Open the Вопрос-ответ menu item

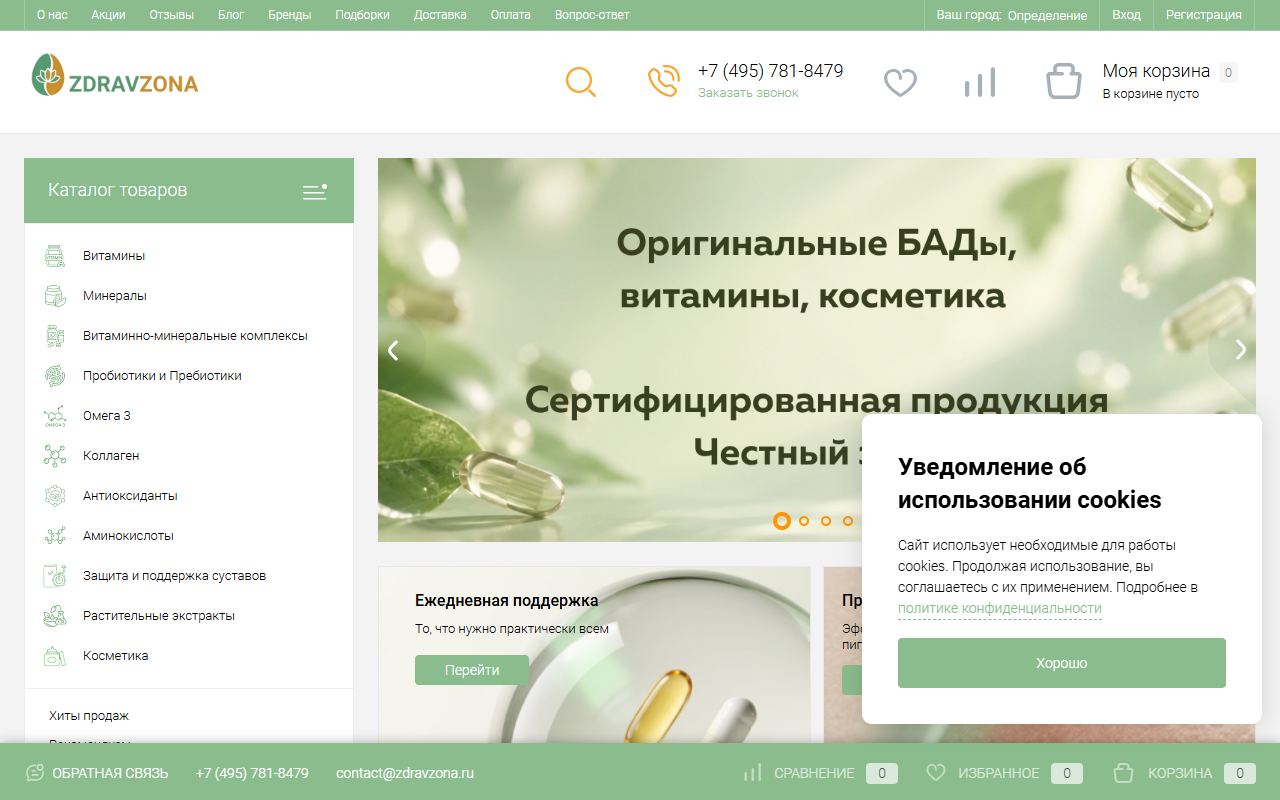592,15
